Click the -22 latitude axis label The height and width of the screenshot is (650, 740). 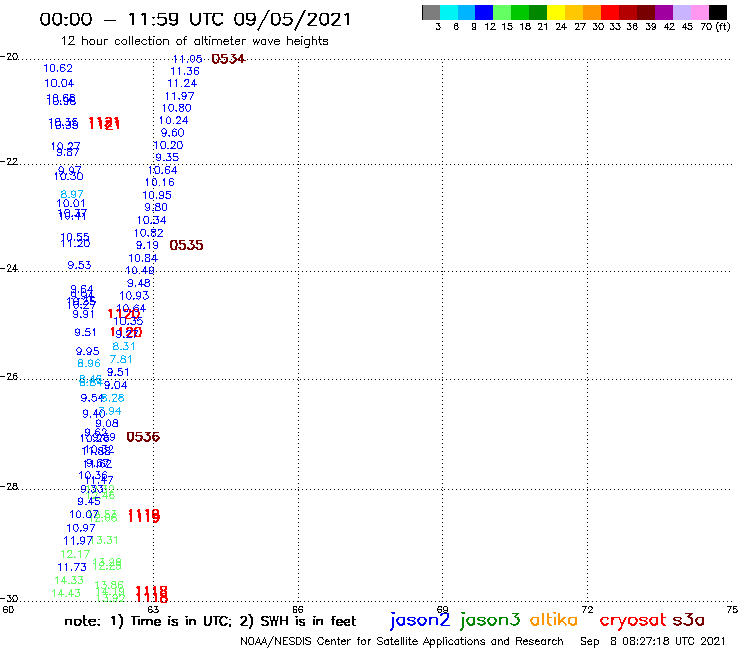(9, 161)
